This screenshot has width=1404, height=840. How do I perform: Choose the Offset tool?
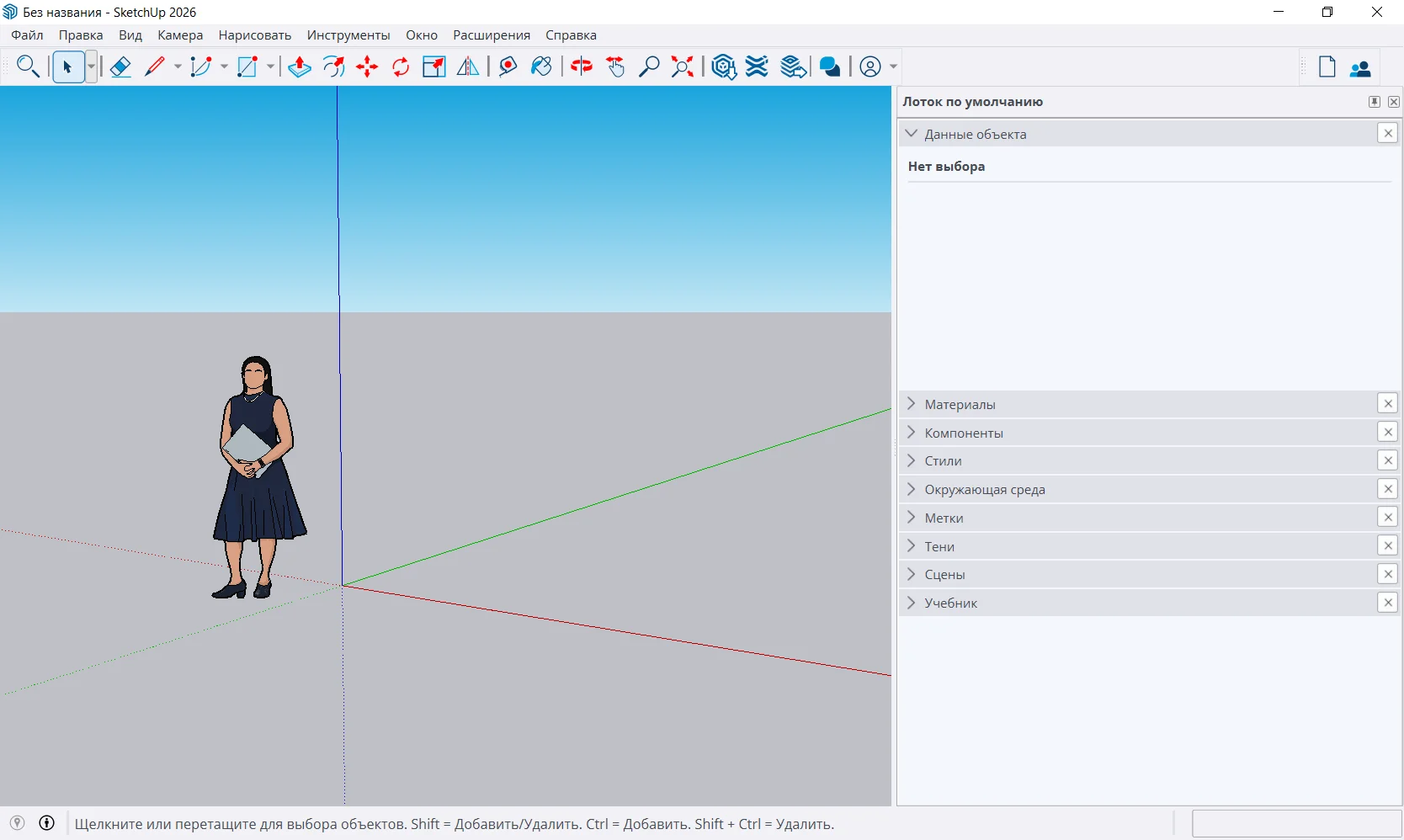[333, 66]
